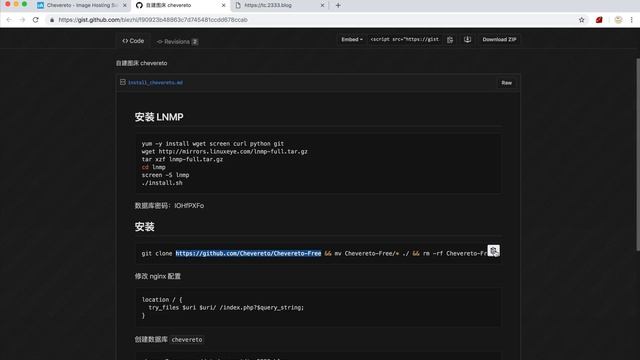Open the red browser extension icon
640x360 pixels.
click(x=599, y=20)
